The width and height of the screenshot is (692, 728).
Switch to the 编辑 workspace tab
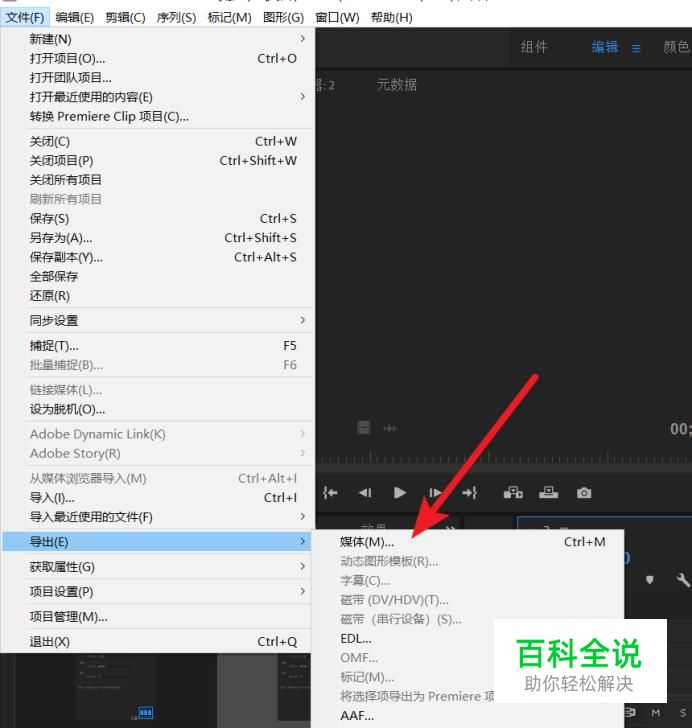(x=605, y=47)
